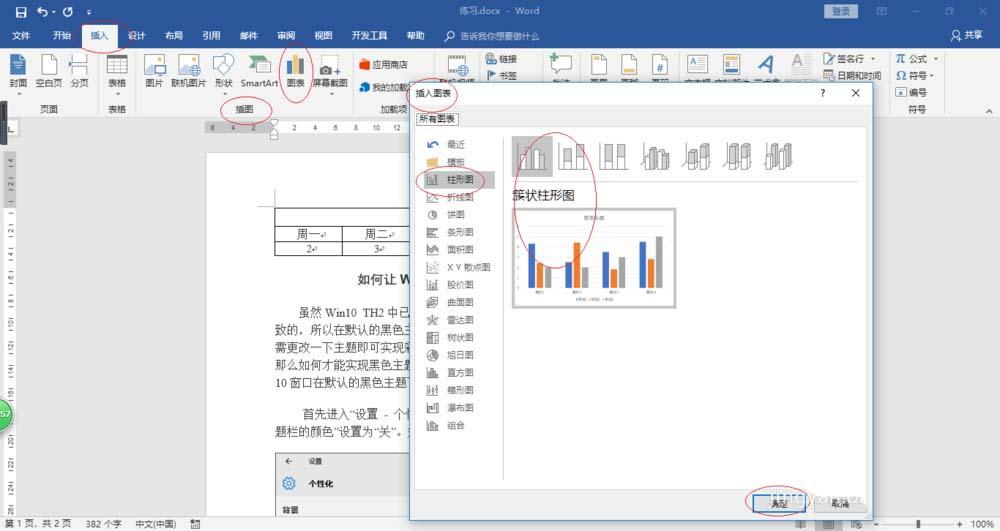Expand the 公式 equation dropdown

point(936,59)
